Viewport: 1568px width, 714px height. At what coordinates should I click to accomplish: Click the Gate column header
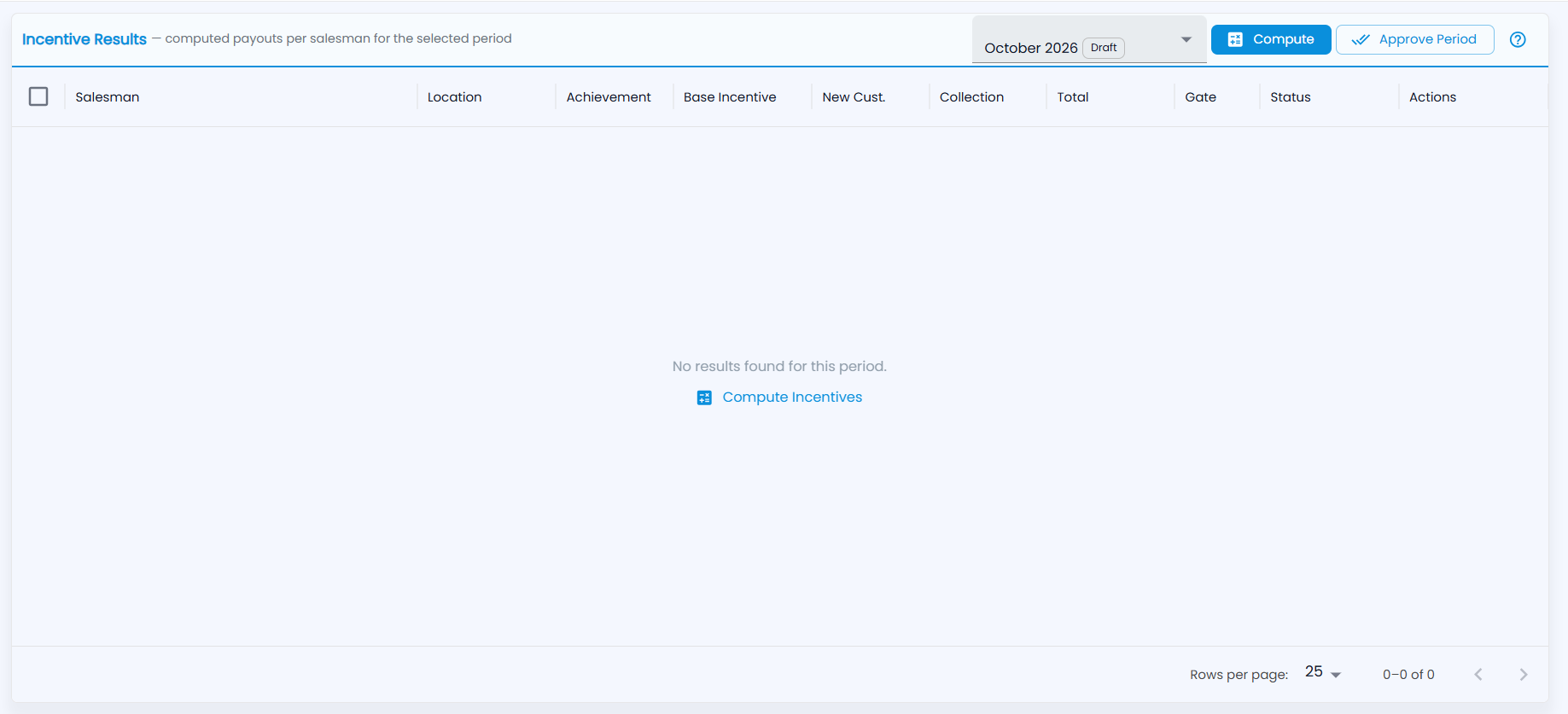click(1200, 97)
